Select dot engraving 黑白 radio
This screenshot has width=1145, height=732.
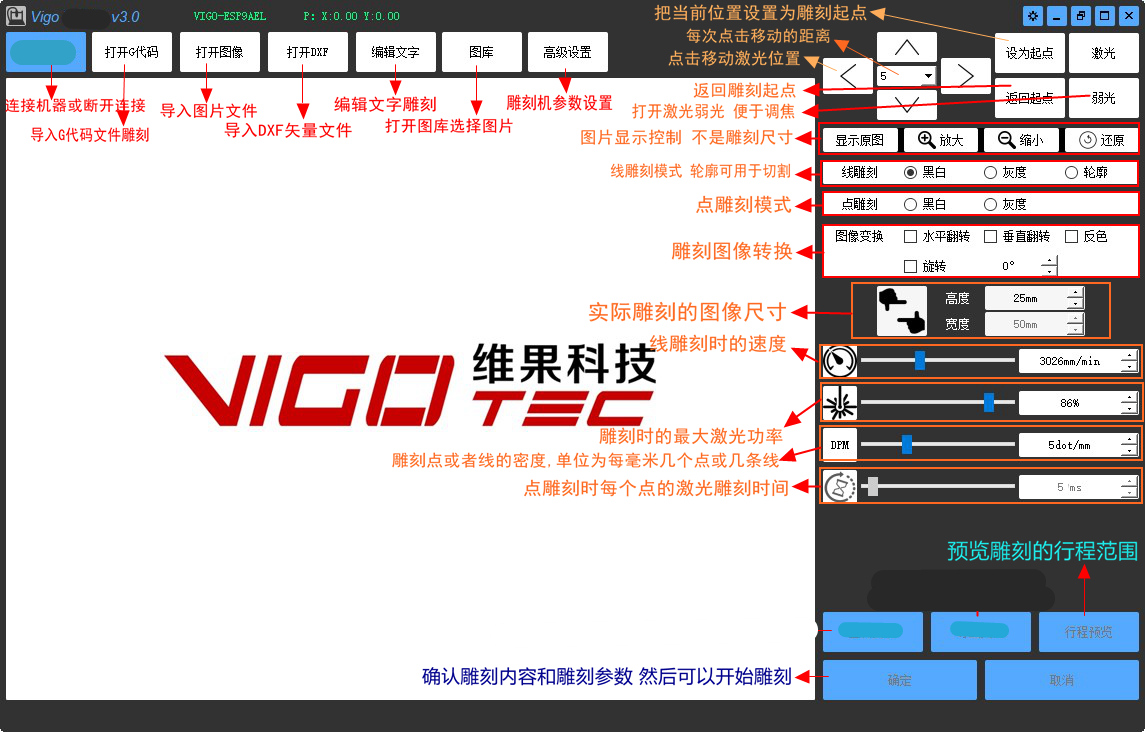click(x=911, y=205)
